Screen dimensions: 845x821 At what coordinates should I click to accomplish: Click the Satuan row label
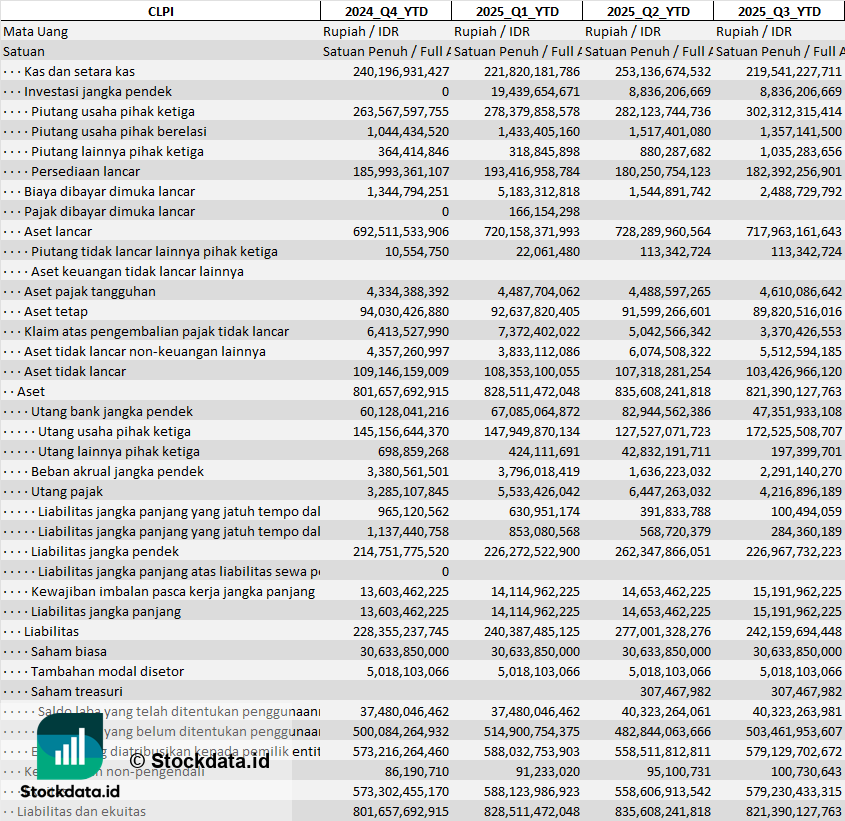point(24,51)
